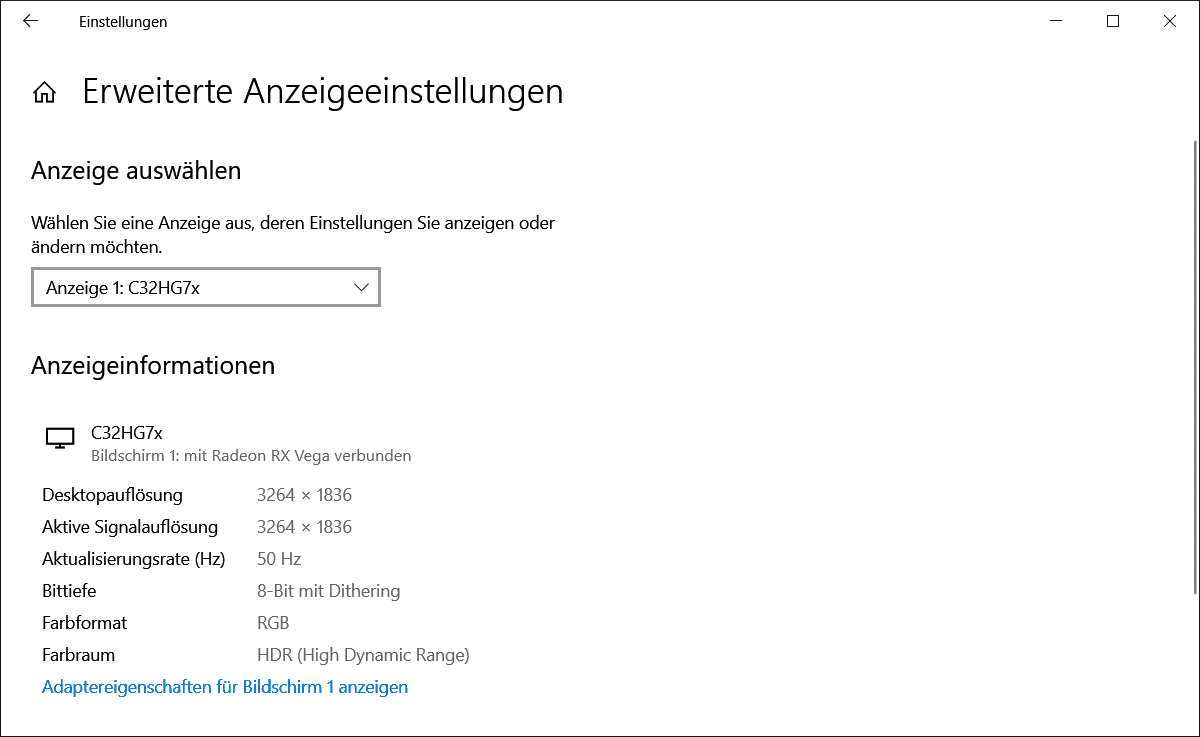Click the Desktopauflösung label
Viewport: 1200px width, 737px height.
[x=112, y=495]
